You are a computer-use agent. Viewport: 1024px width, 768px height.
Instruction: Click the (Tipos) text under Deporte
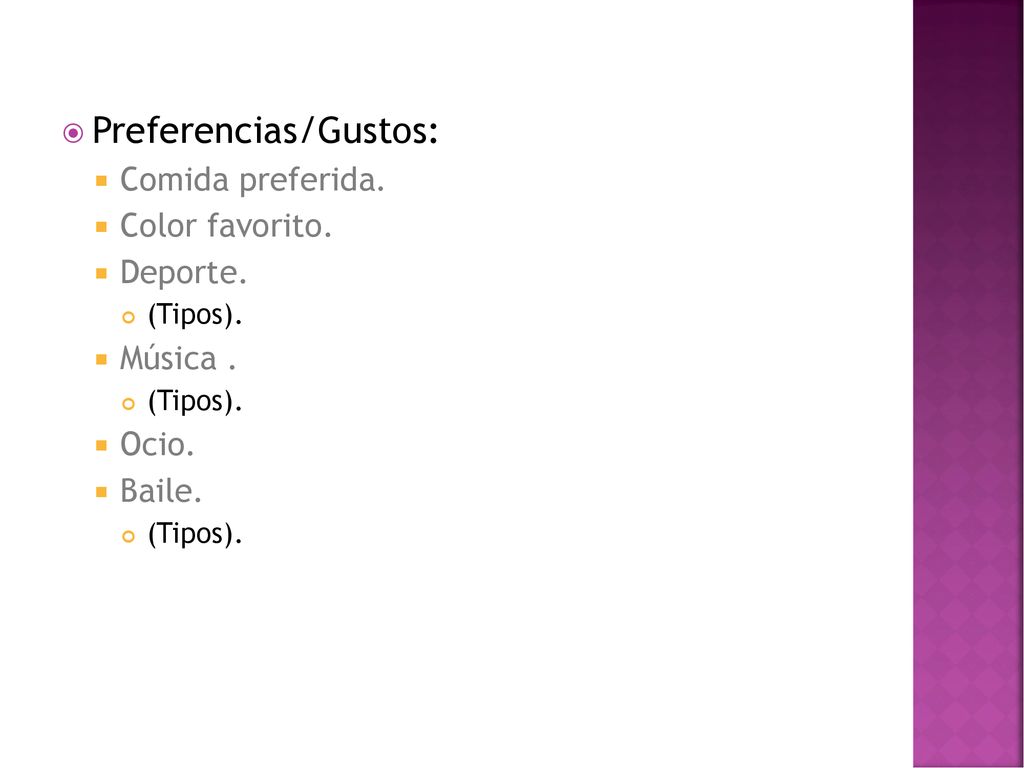click(x=195, y=315)
